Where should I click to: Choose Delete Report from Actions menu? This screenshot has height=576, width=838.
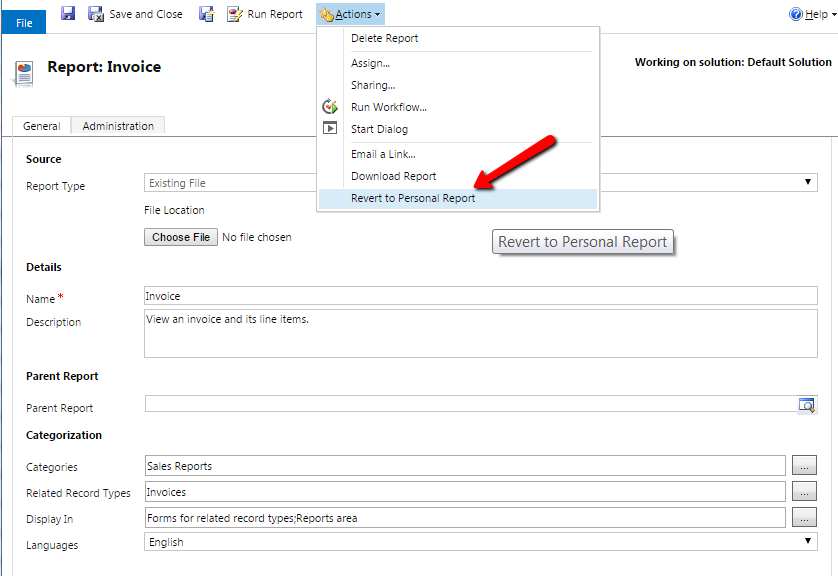click(x=385, y=38)
